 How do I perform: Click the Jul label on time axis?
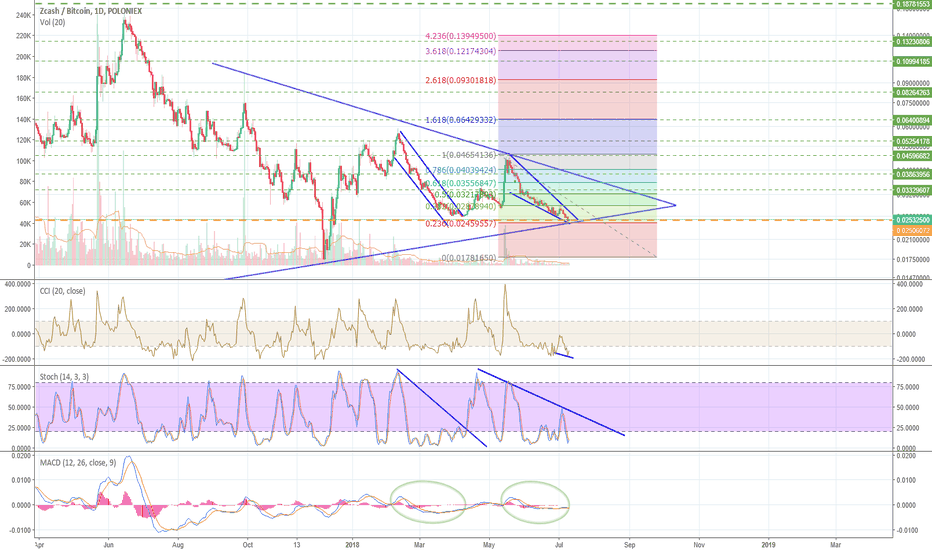559,544
